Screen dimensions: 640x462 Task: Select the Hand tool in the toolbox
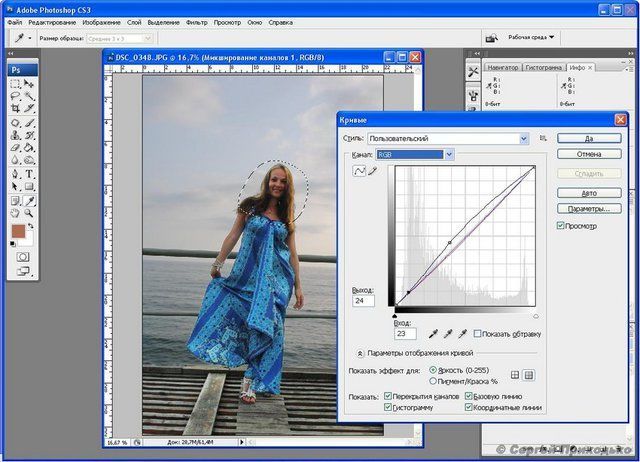(x=16, y=212)
